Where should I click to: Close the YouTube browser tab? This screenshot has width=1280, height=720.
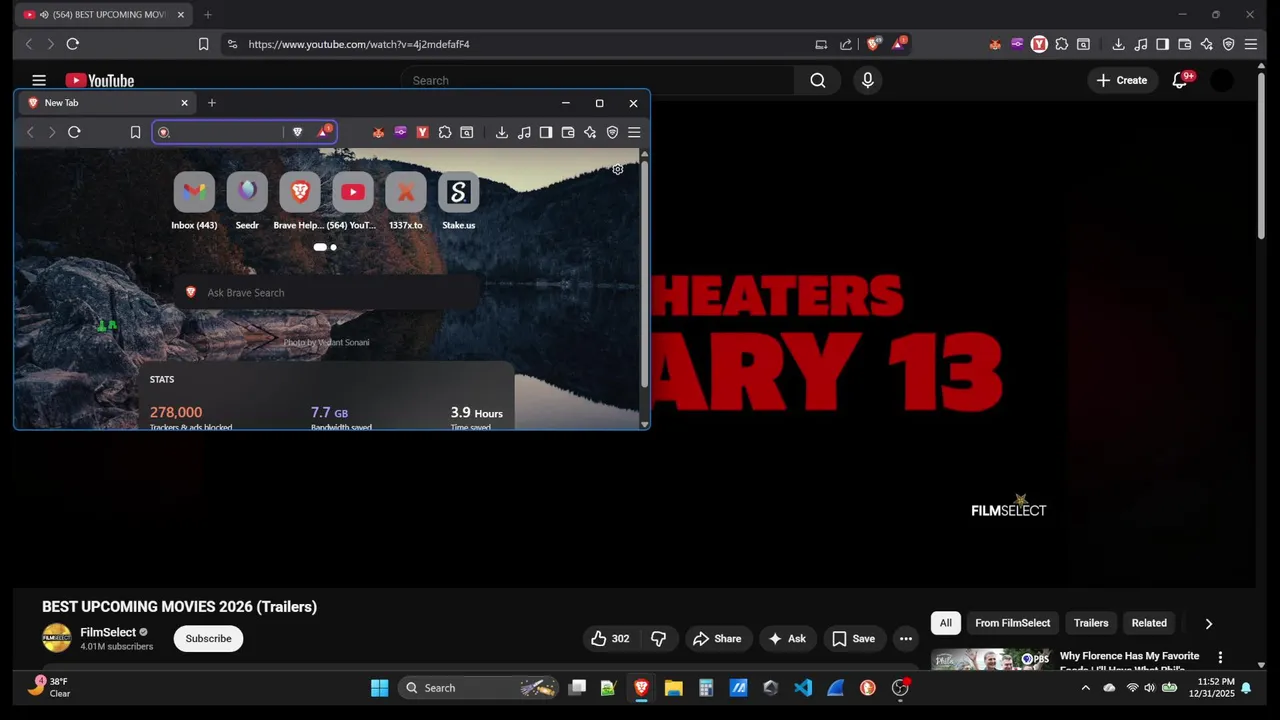[x=181, y=15]
